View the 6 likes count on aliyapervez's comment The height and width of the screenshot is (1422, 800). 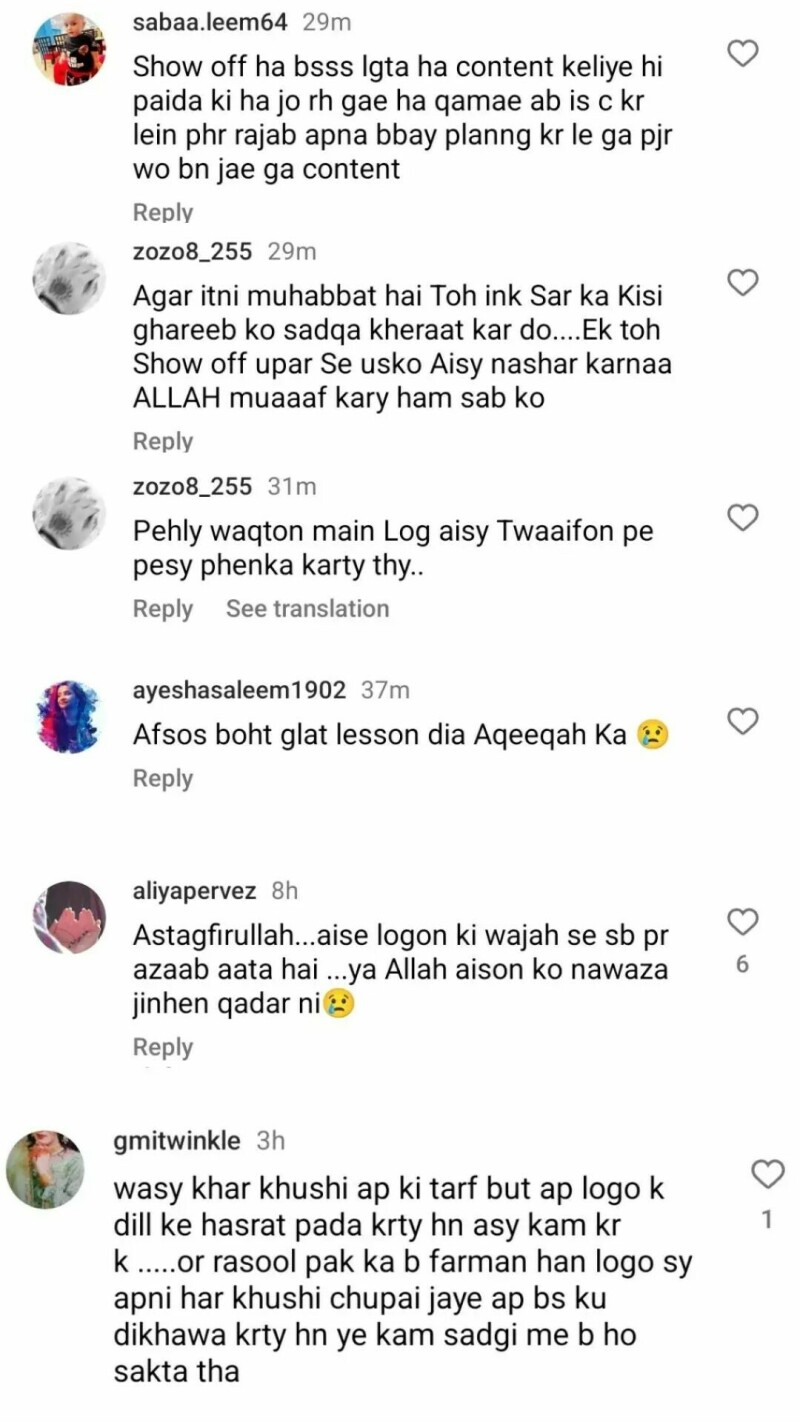pyautogui.click(x=742, y=965)
